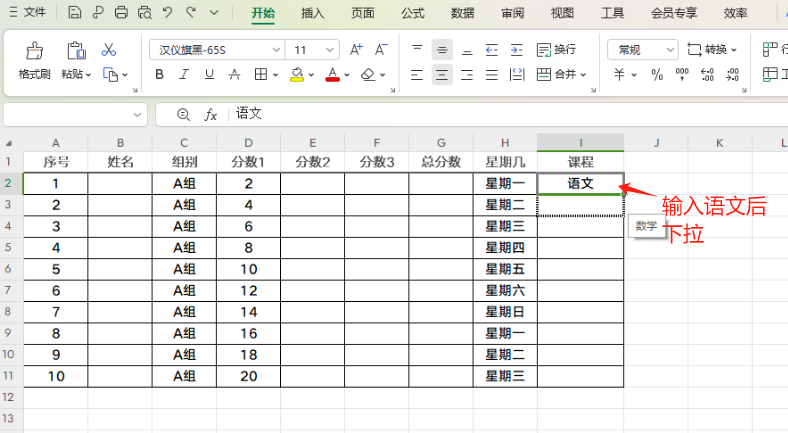Apply red font color
This screenshot has height=433, width=788.
click(x=332, y=75)
